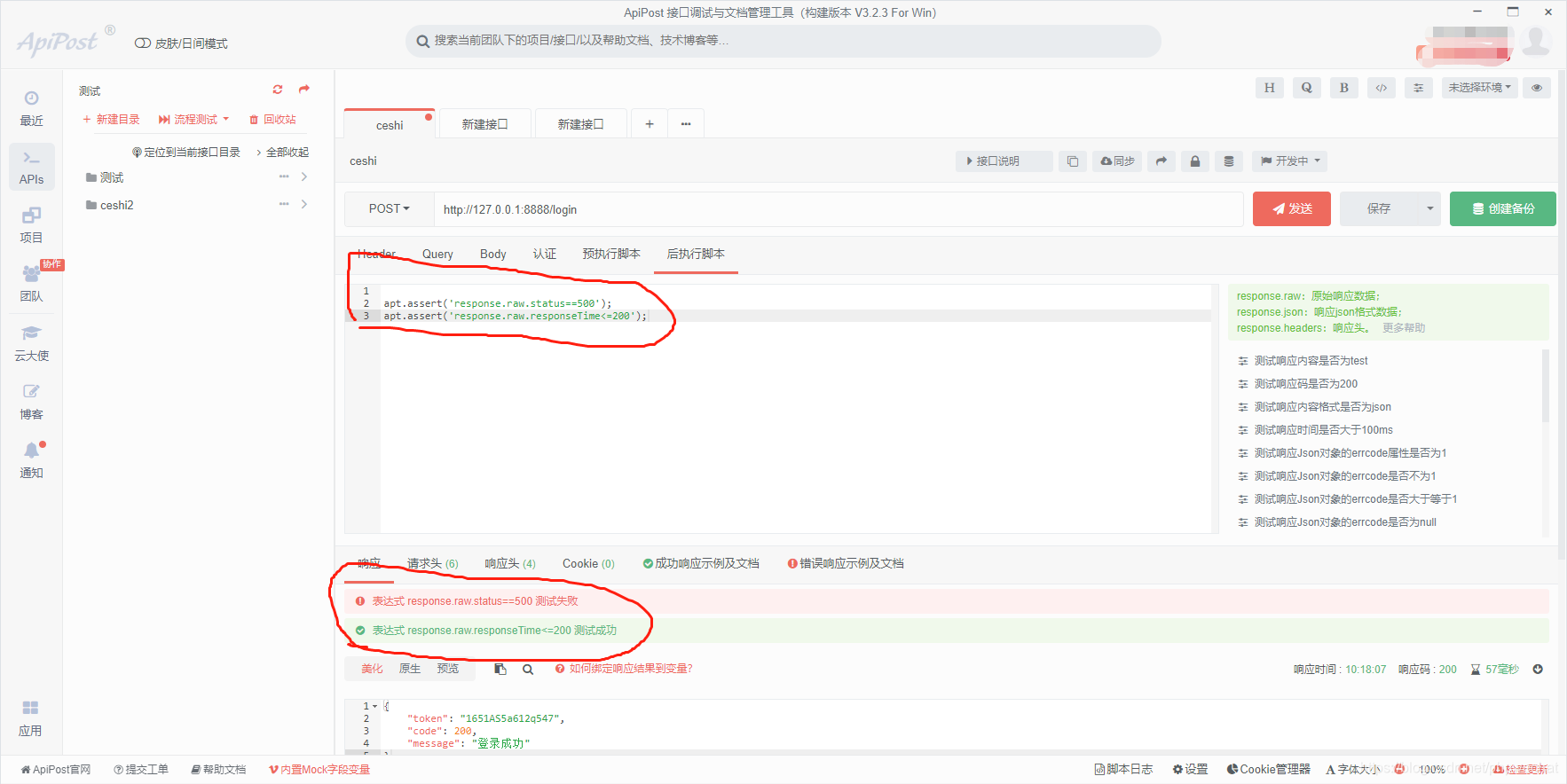Click the database stack icon
1567x784 pixels.
1229,161
